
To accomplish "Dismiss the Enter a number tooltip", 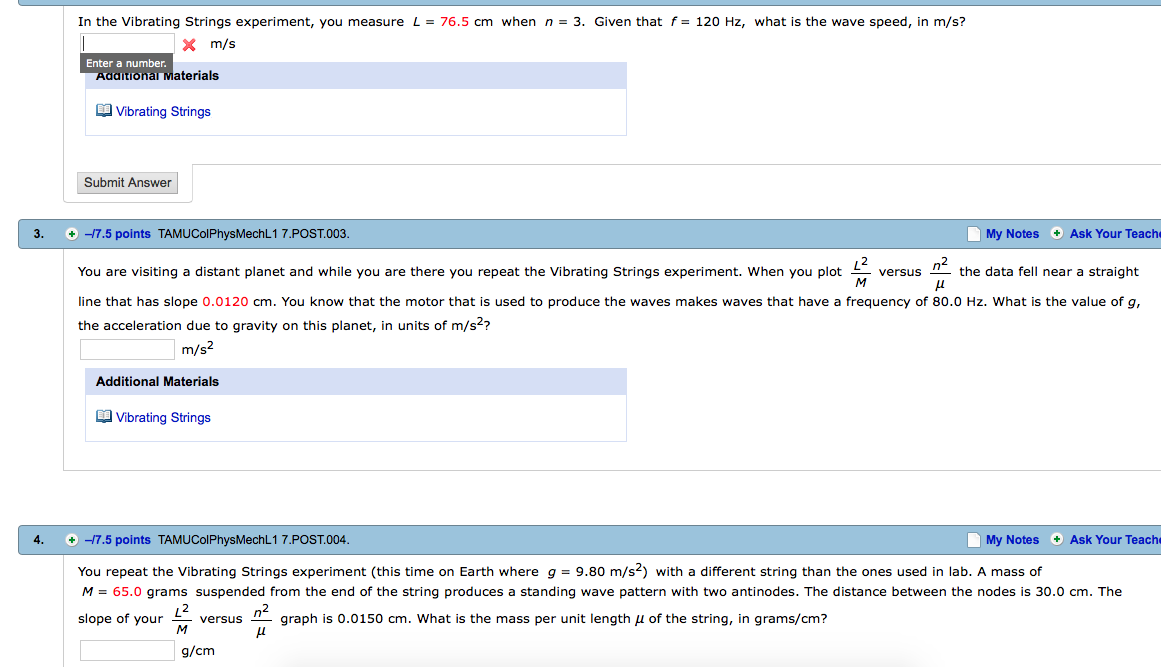I will (126, 62).
